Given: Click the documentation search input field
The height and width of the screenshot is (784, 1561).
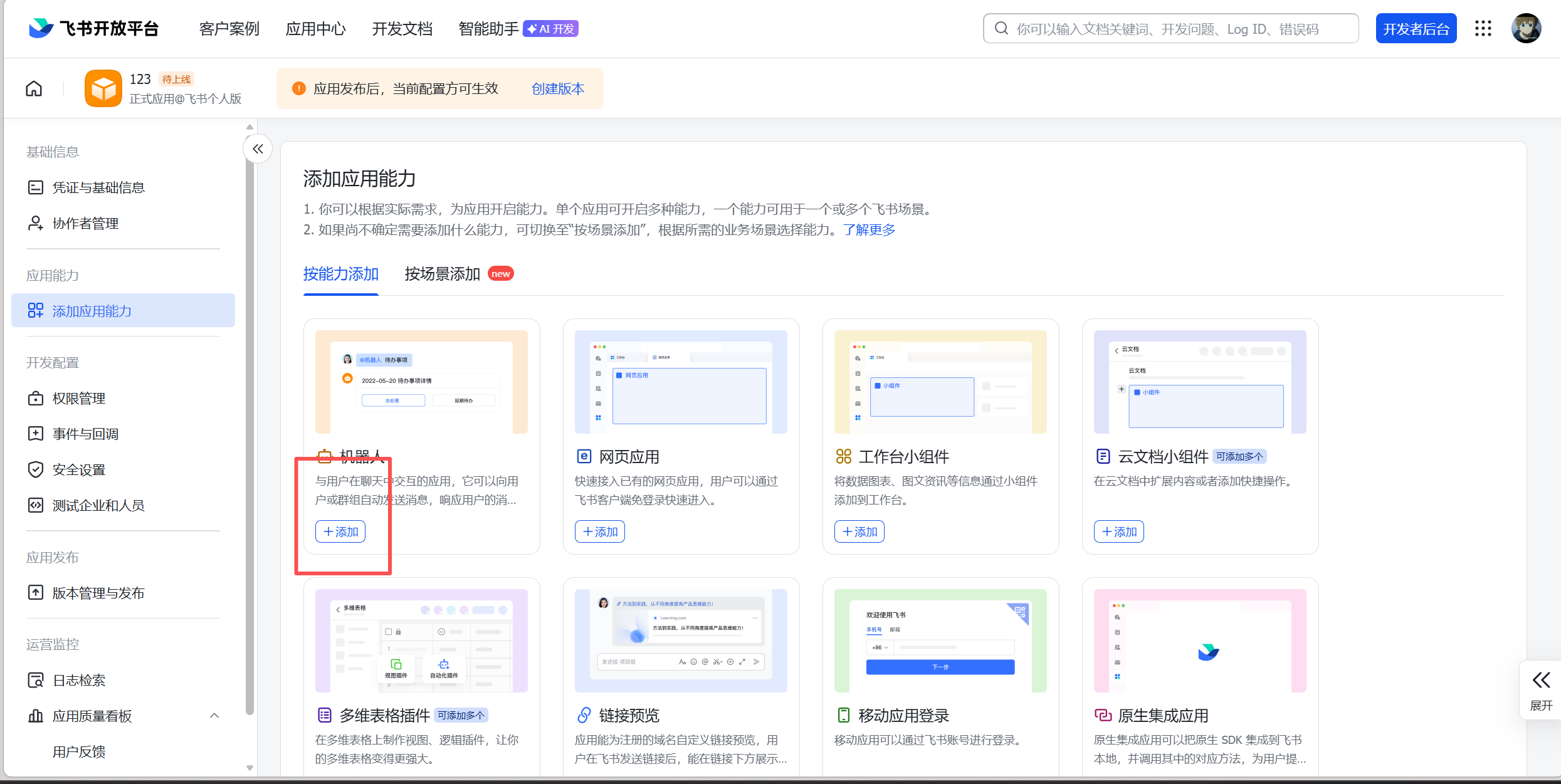Looking at the screenshot, I should pyautogui.click(x=1170, y=29).
